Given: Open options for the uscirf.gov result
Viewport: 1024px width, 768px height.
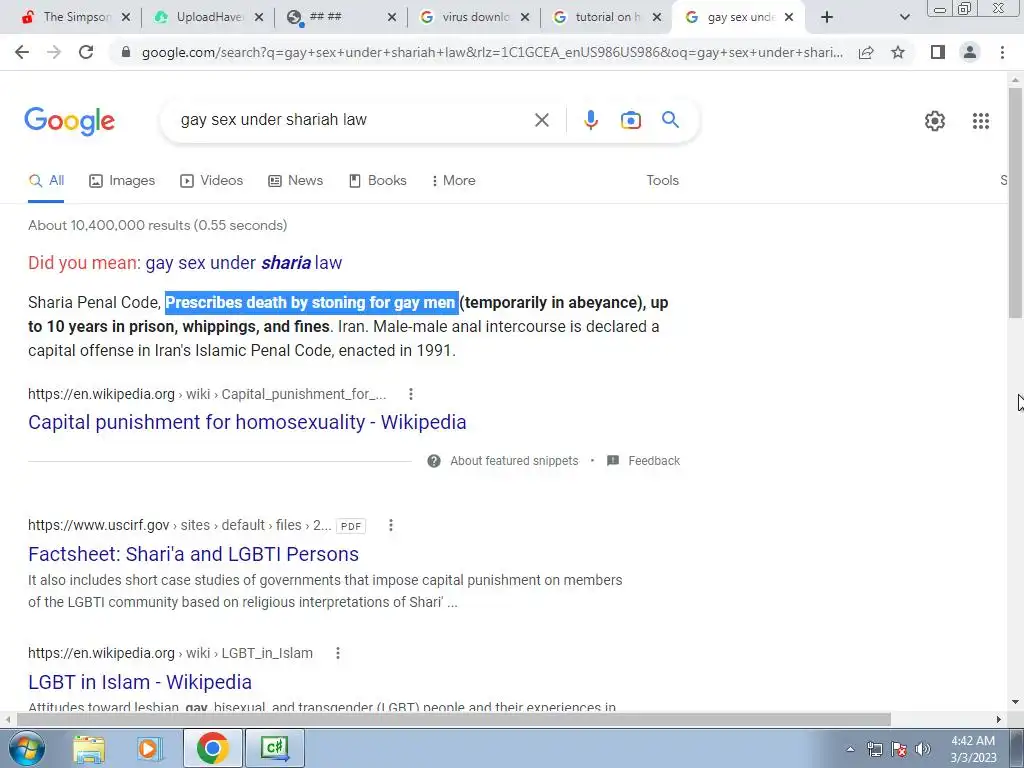Looking at the screenshot, I should (x=391, y=525).
